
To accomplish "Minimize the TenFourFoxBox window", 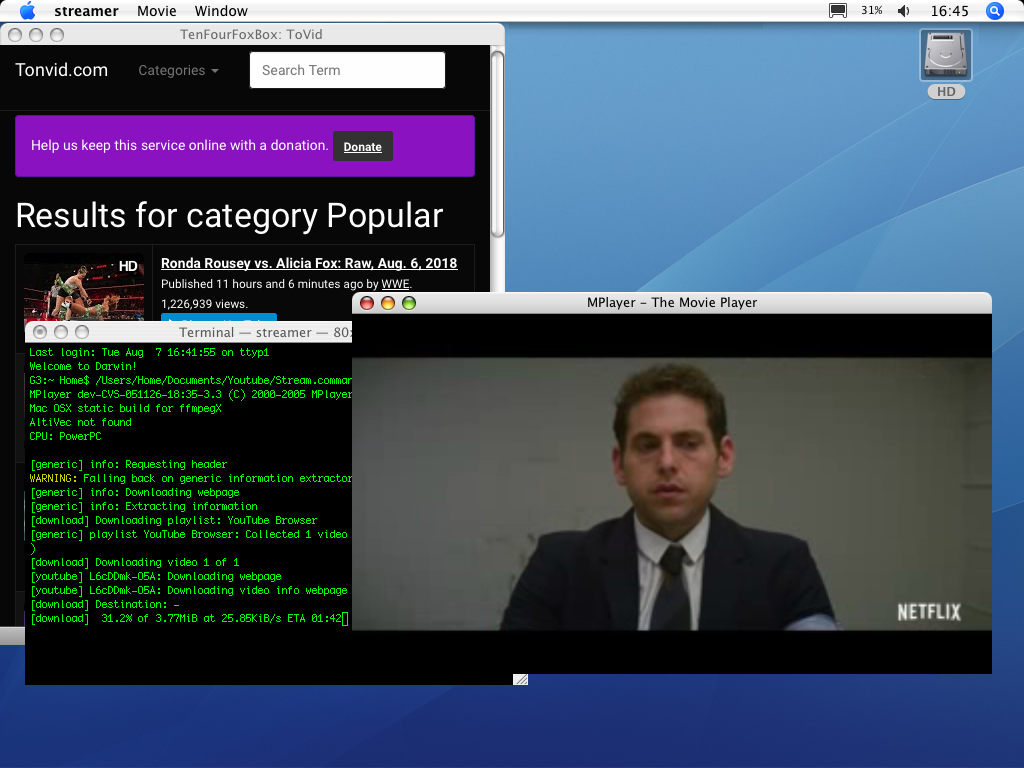I will tap(36, 35).
